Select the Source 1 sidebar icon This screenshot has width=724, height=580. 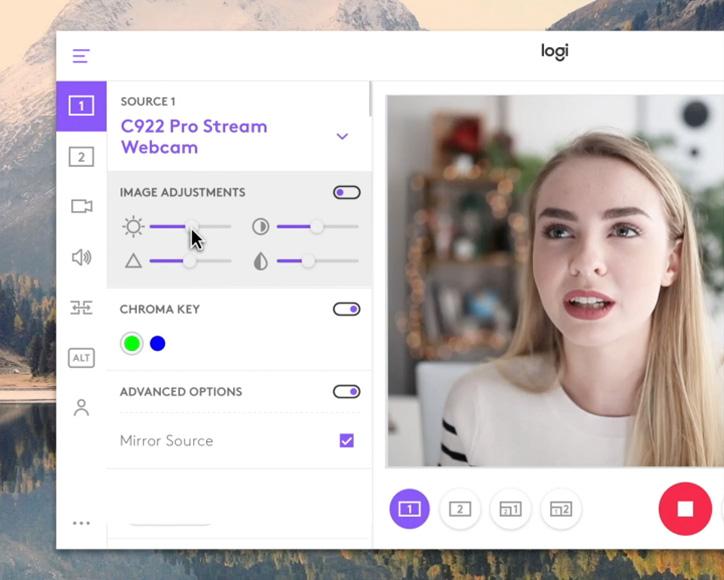point(81,106)
